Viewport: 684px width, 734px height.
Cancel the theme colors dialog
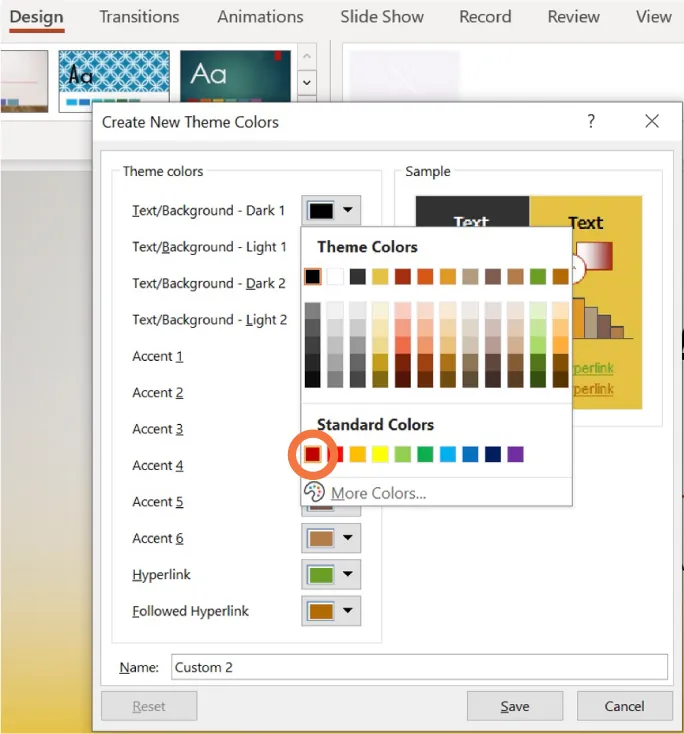[x=624, y=706]
